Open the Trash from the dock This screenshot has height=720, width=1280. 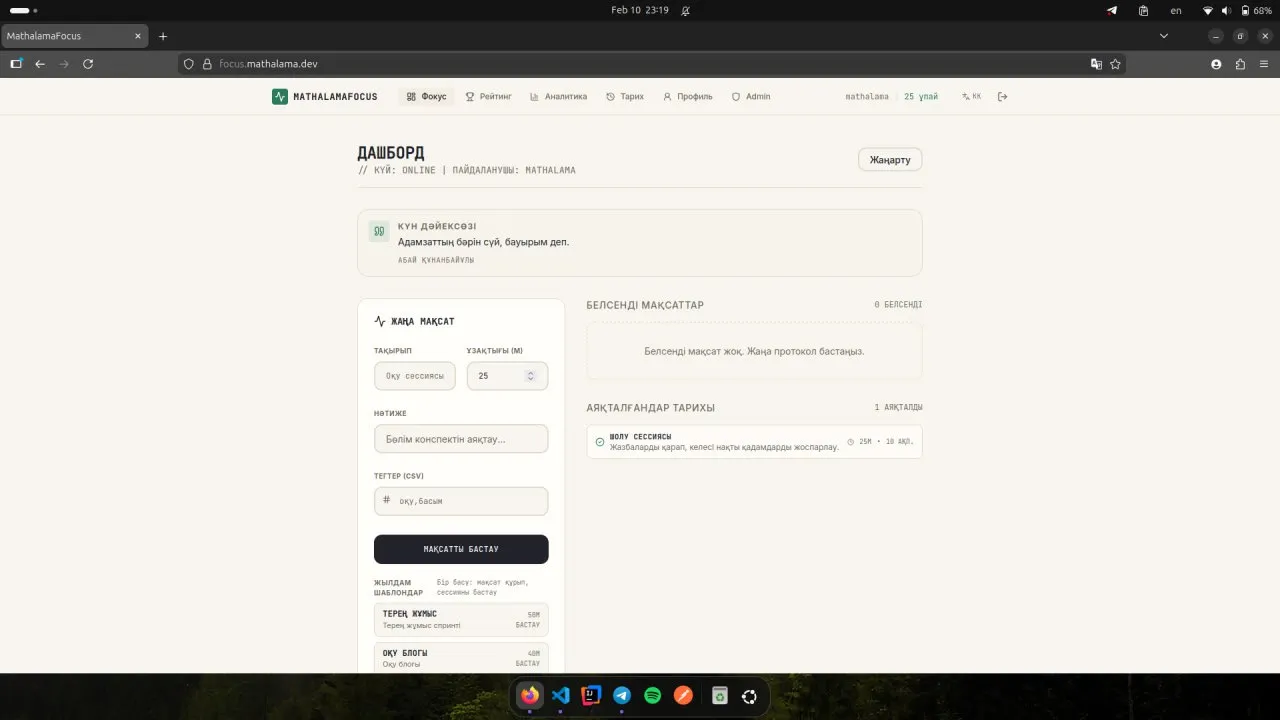719,695
